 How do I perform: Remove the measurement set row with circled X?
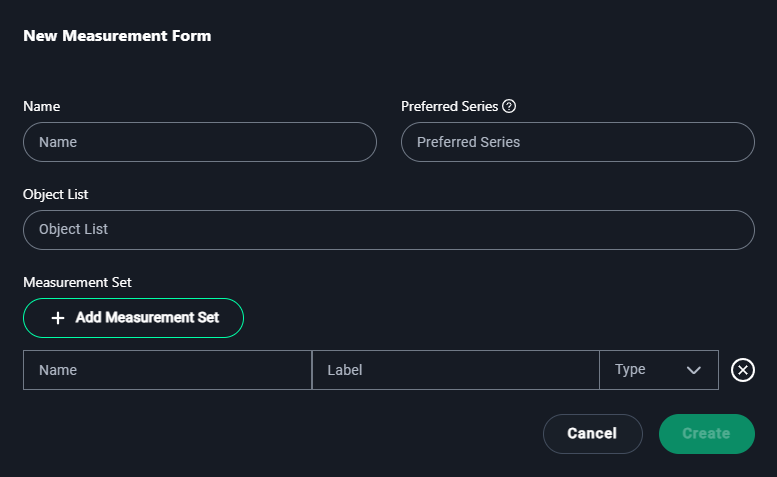743,370
